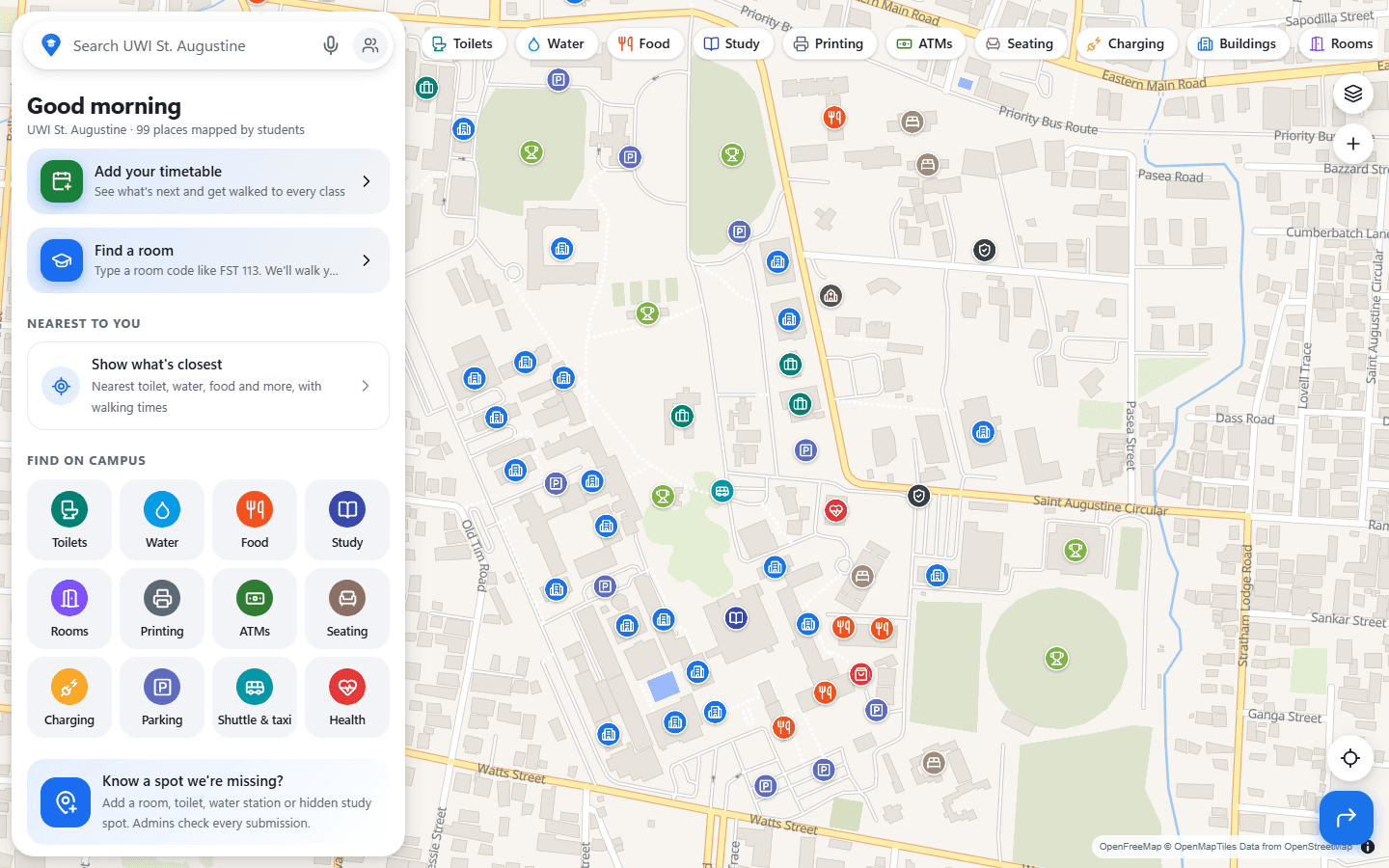Expand the Add your timetable card
The width and height of the screenshot is (1389, 868).
click(x=208, y=181)
